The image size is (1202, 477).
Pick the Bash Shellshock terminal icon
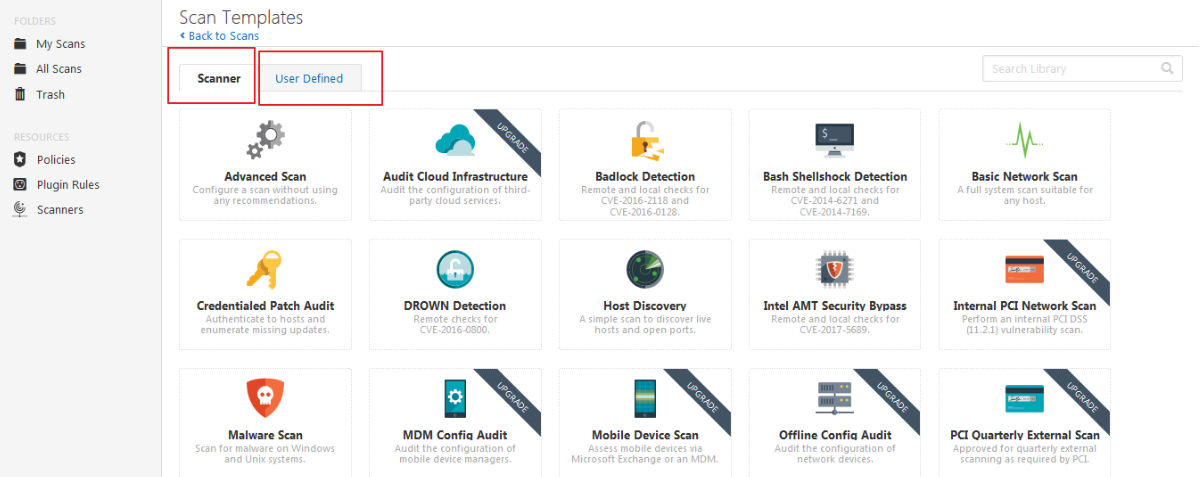click(x=835, y=140)
